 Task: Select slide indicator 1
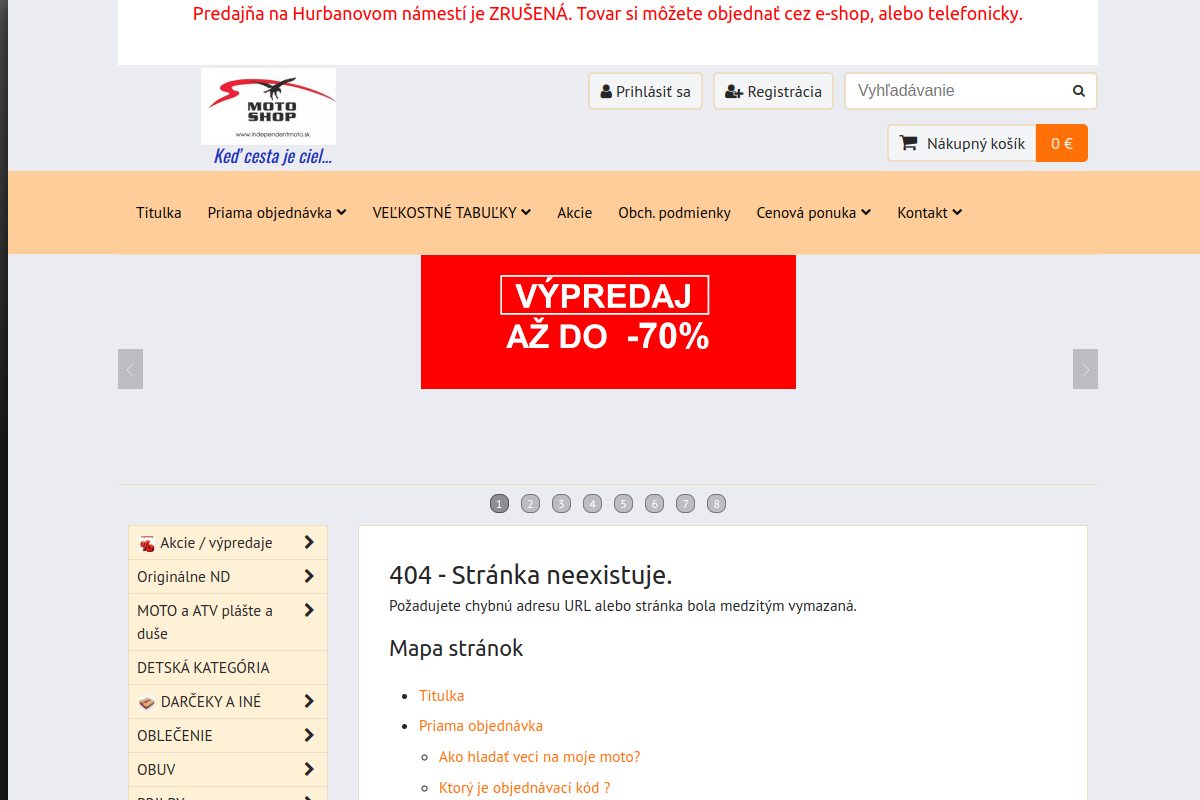pos(500,504)
